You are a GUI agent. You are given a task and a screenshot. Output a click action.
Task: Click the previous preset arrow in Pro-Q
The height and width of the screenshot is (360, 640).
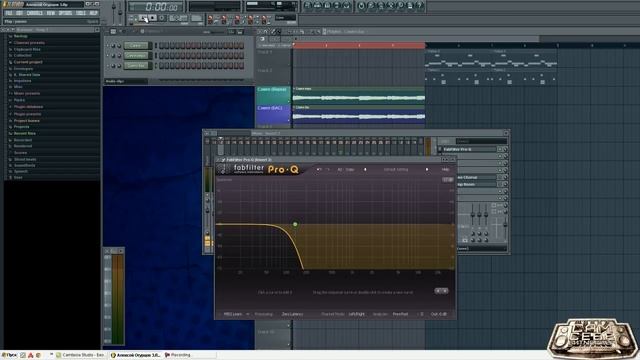tap(365, 169)
